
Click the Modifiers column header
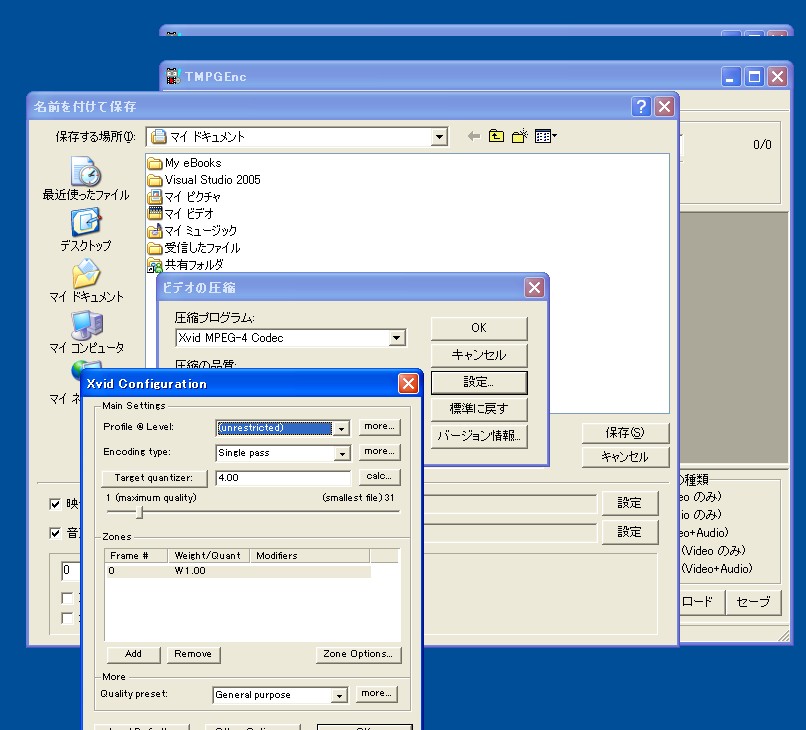click(309, 556)
